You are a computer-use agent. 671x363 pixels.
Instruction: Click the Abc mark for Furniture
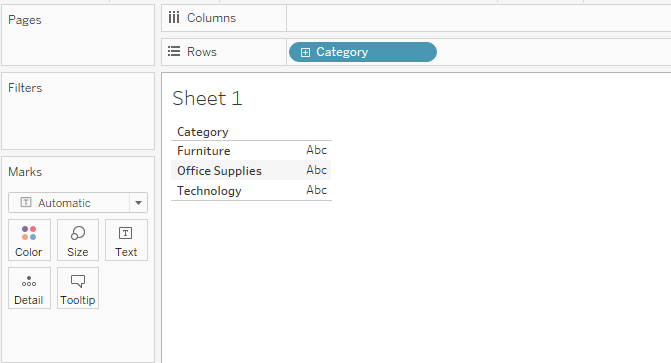(x=316, y=150)
